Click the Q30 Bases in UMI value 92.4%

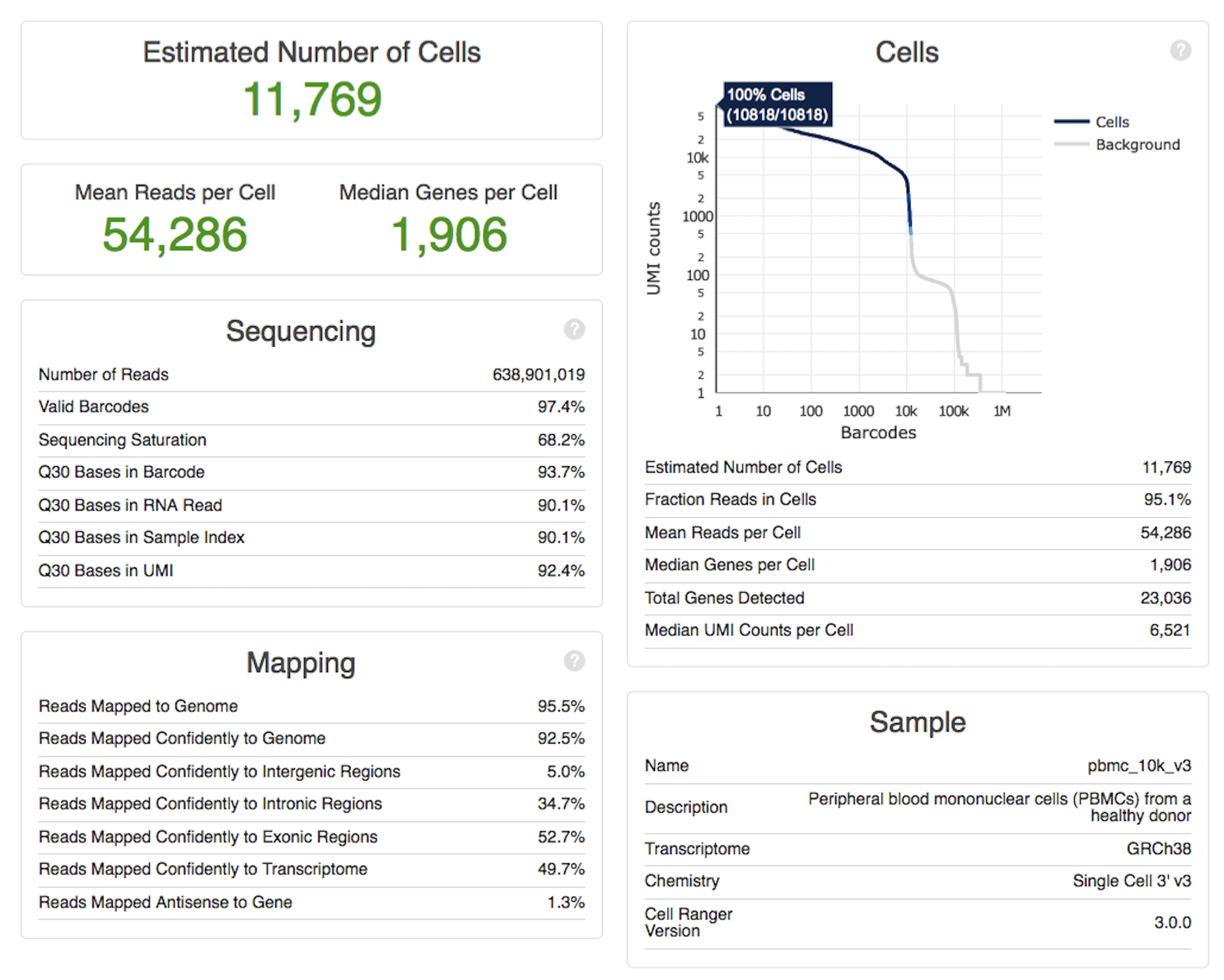(x=561, y=570)
